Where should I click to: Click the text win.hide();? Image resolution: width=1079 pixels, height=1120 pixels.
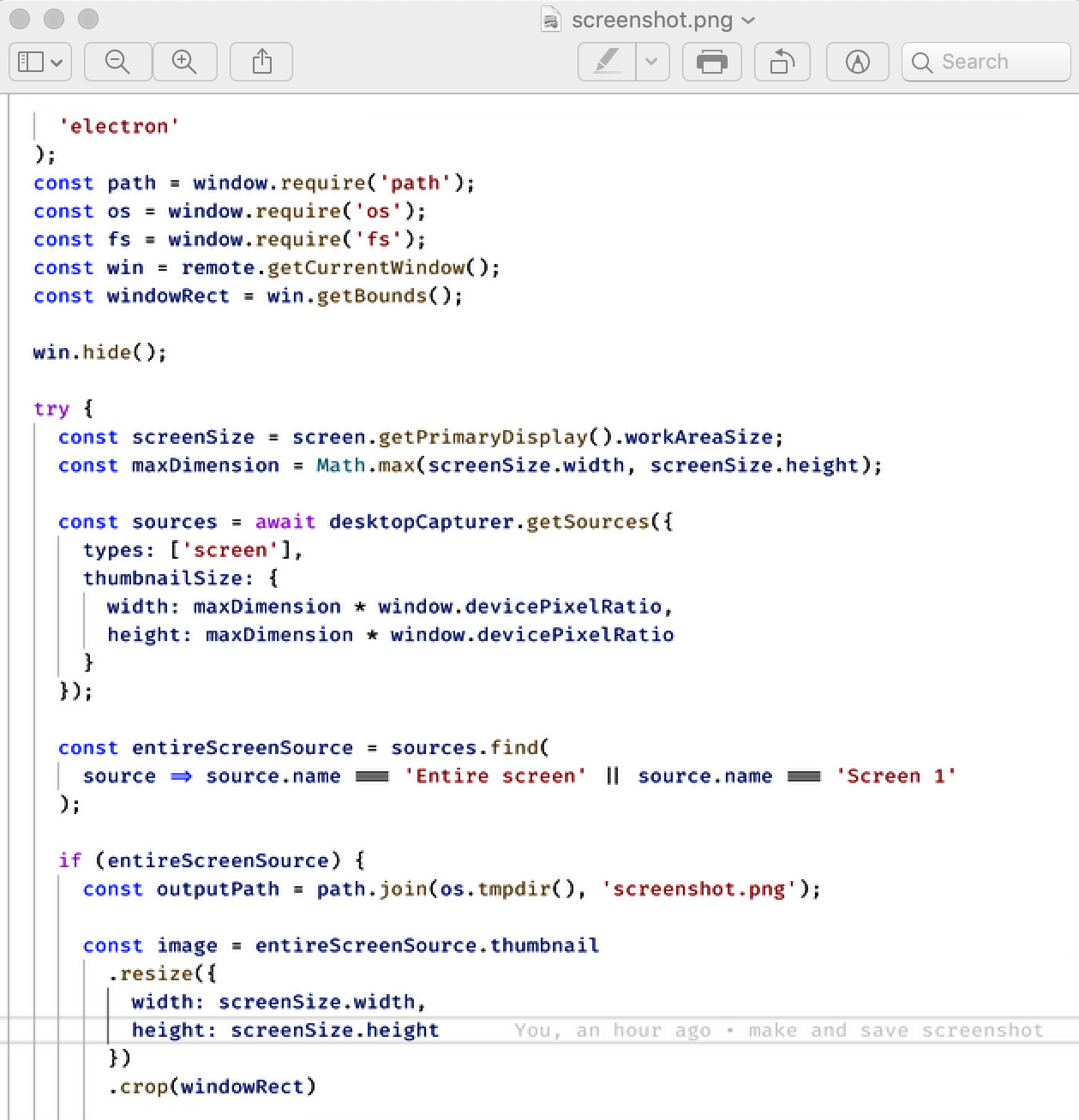pyautogui.click(x=100, y=352)
